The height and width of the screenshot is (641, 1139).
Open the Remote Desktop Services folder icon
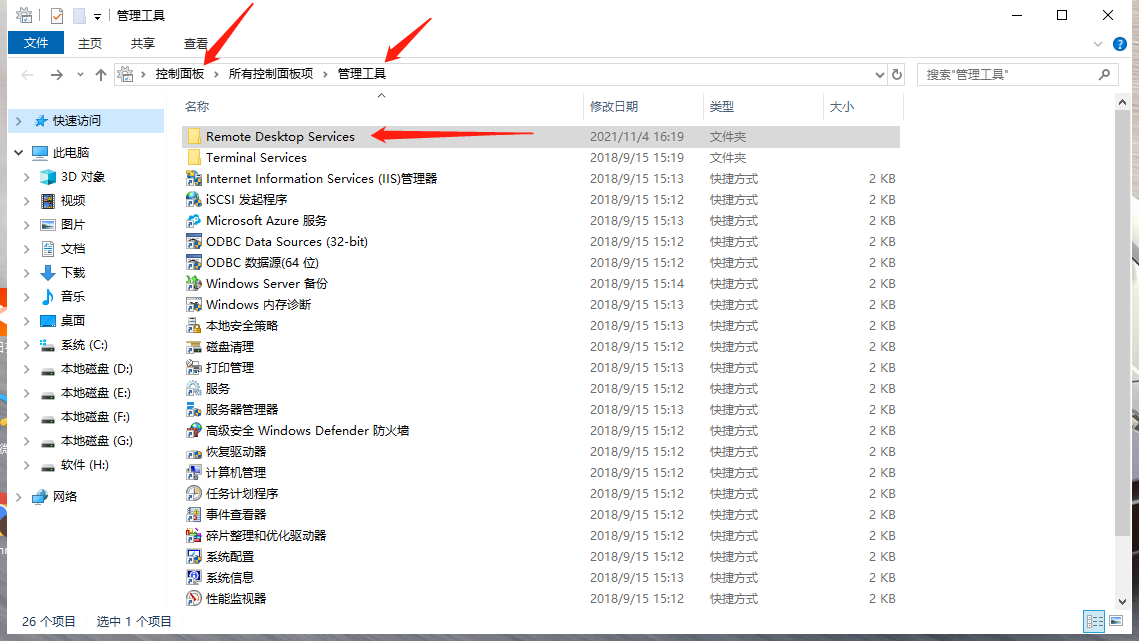(x=194, y=137)
